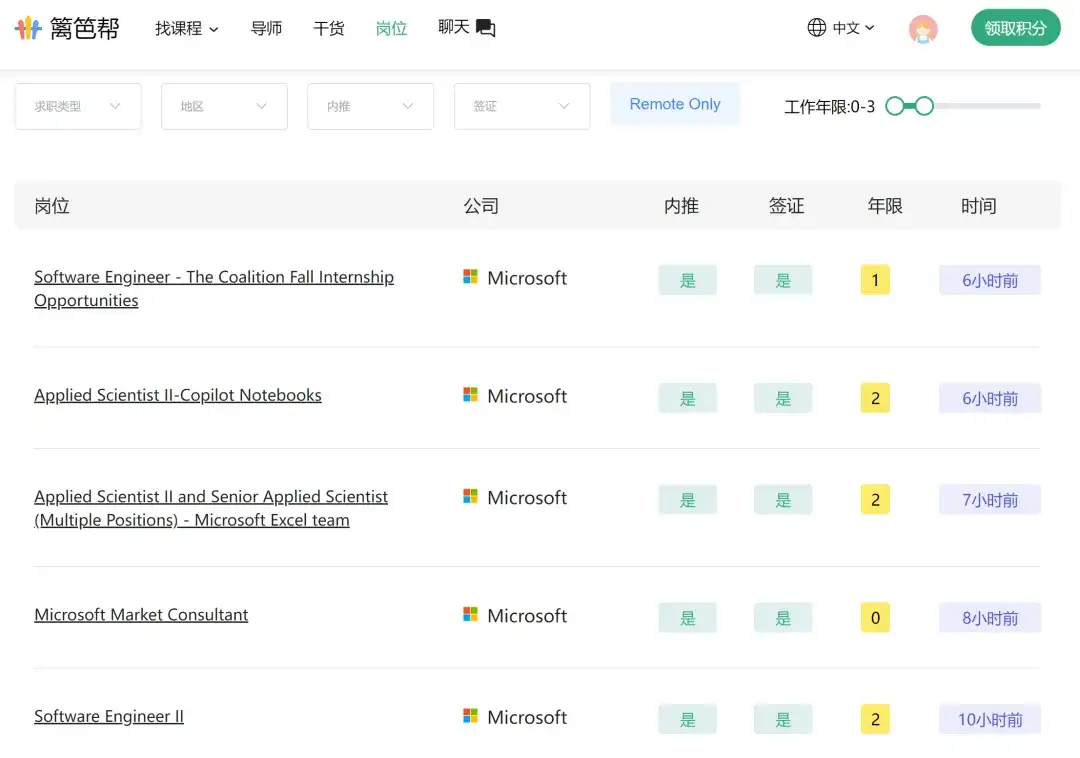Open the 地区 dropdown
This screenshot has height=758, width=1080.
point(224,106)
